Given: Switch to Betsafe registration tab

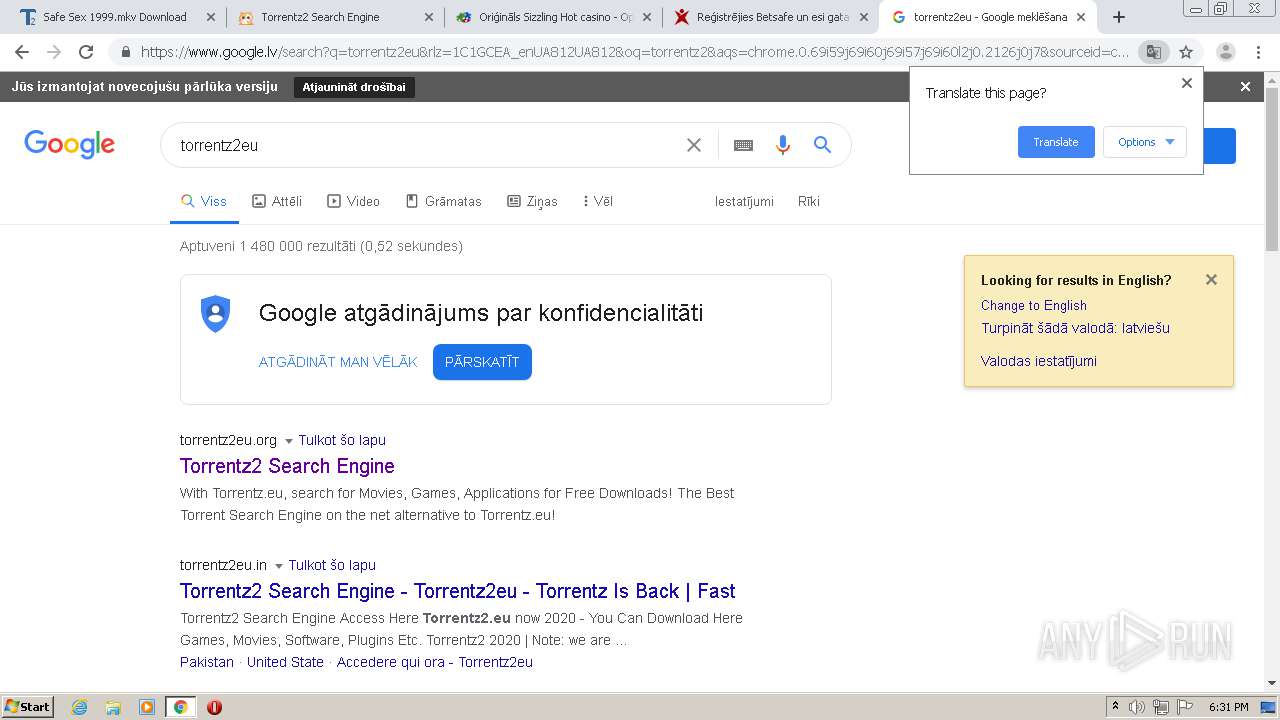Looking at the screenshot, I should coord(772,17).
